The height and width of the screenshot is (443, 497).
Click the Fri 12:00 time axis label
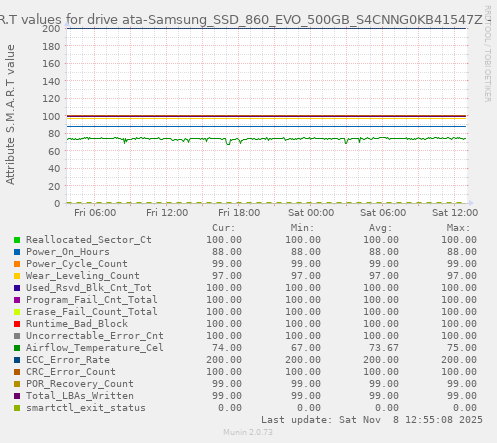point(167,213)
